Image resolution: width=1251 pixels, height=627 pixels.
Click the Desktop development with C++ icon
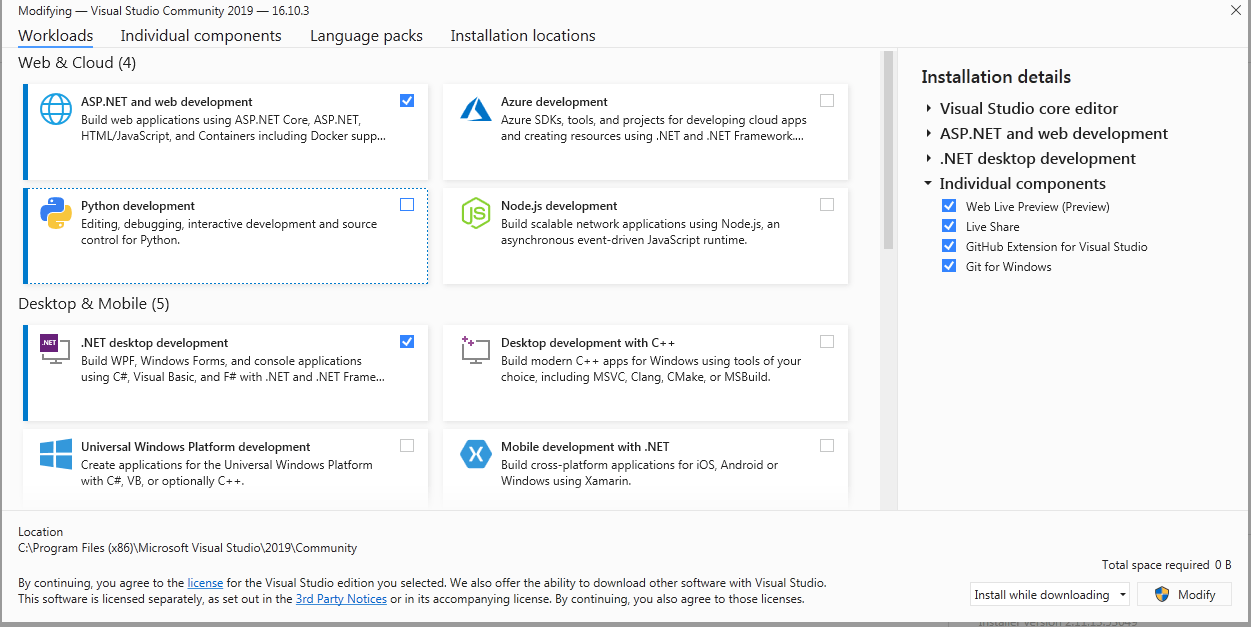[x=475, y=350]
